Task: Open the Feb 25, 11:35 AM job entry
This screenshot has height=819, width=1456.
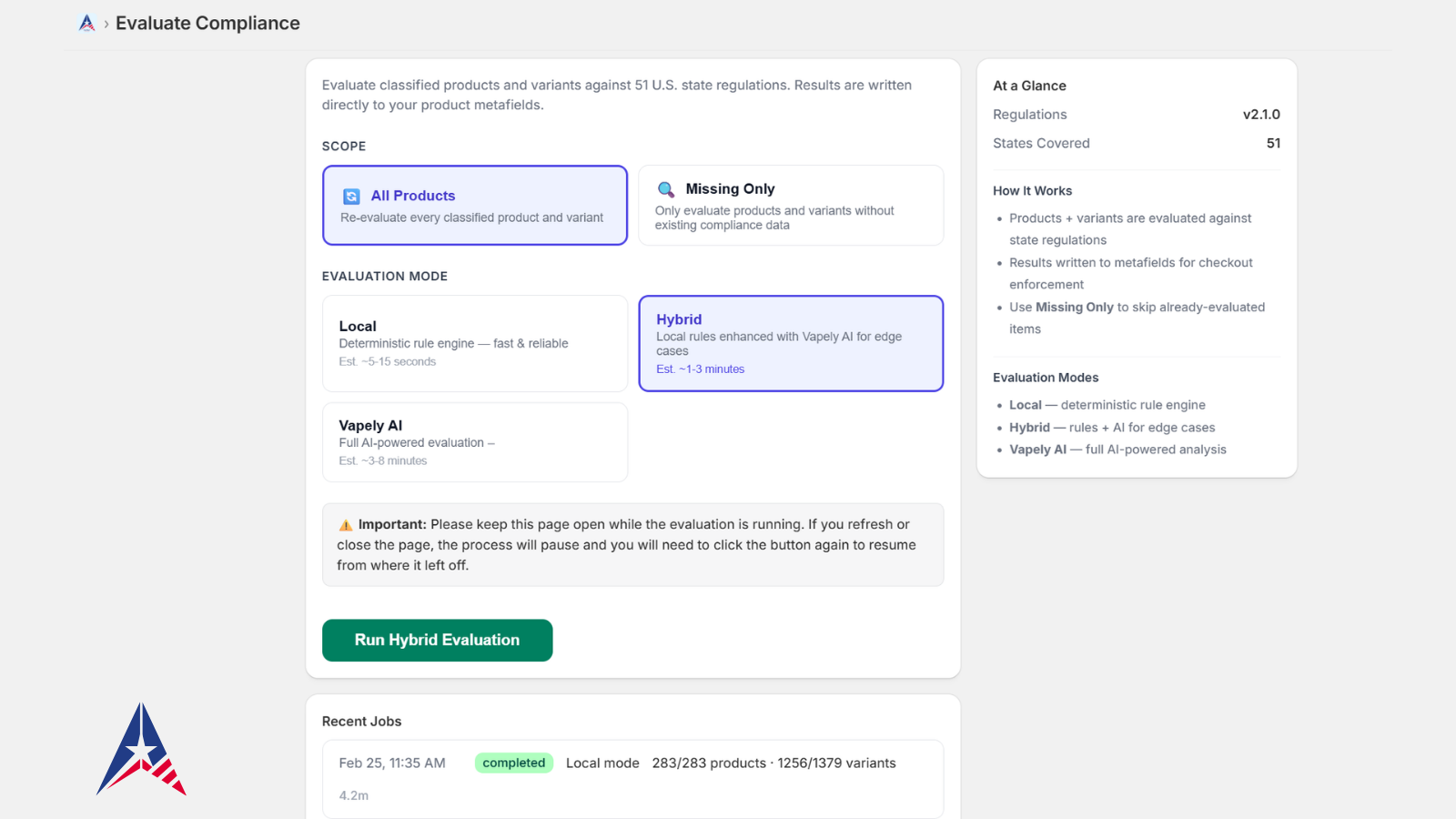Action: pyautogui.click(x=392, y=763)
